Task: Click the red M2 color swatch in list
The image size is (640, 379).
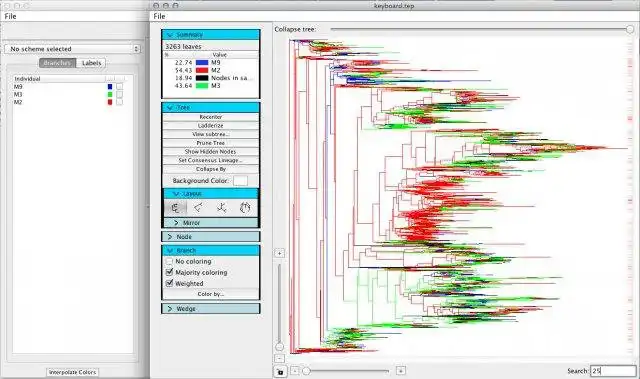Action: point(110,102)
